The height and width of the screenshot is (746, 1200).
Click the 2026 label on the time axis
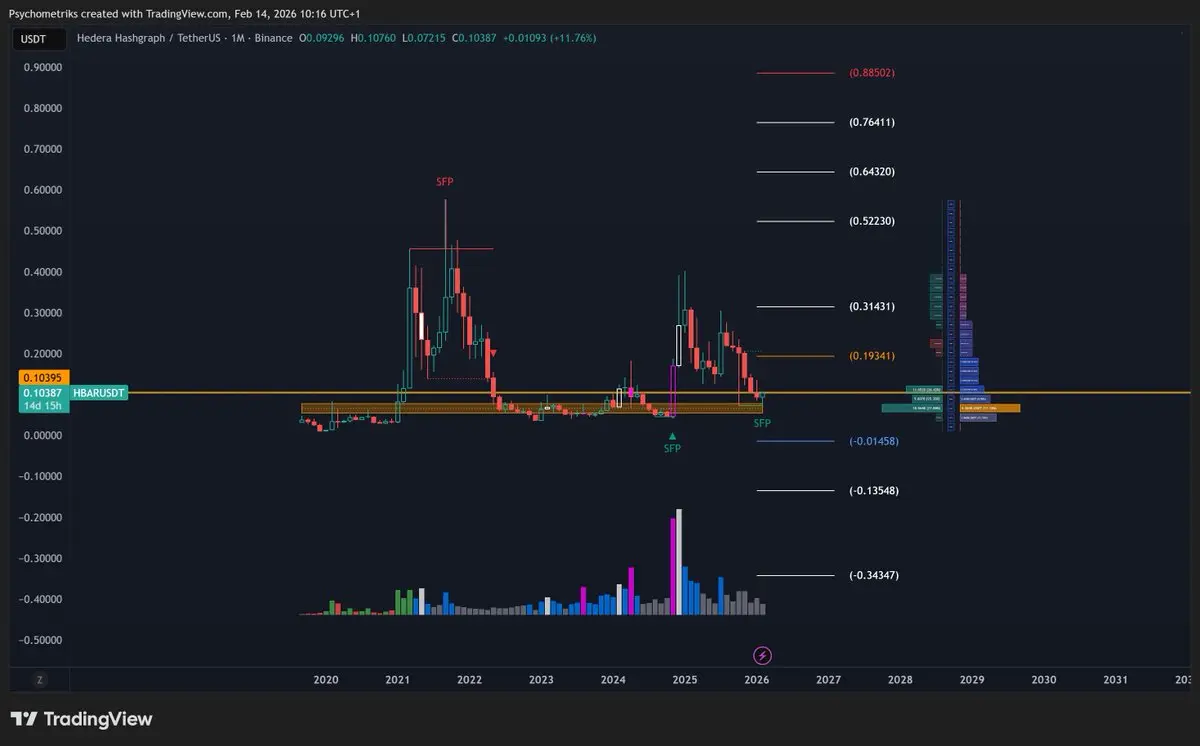point(756,680)
